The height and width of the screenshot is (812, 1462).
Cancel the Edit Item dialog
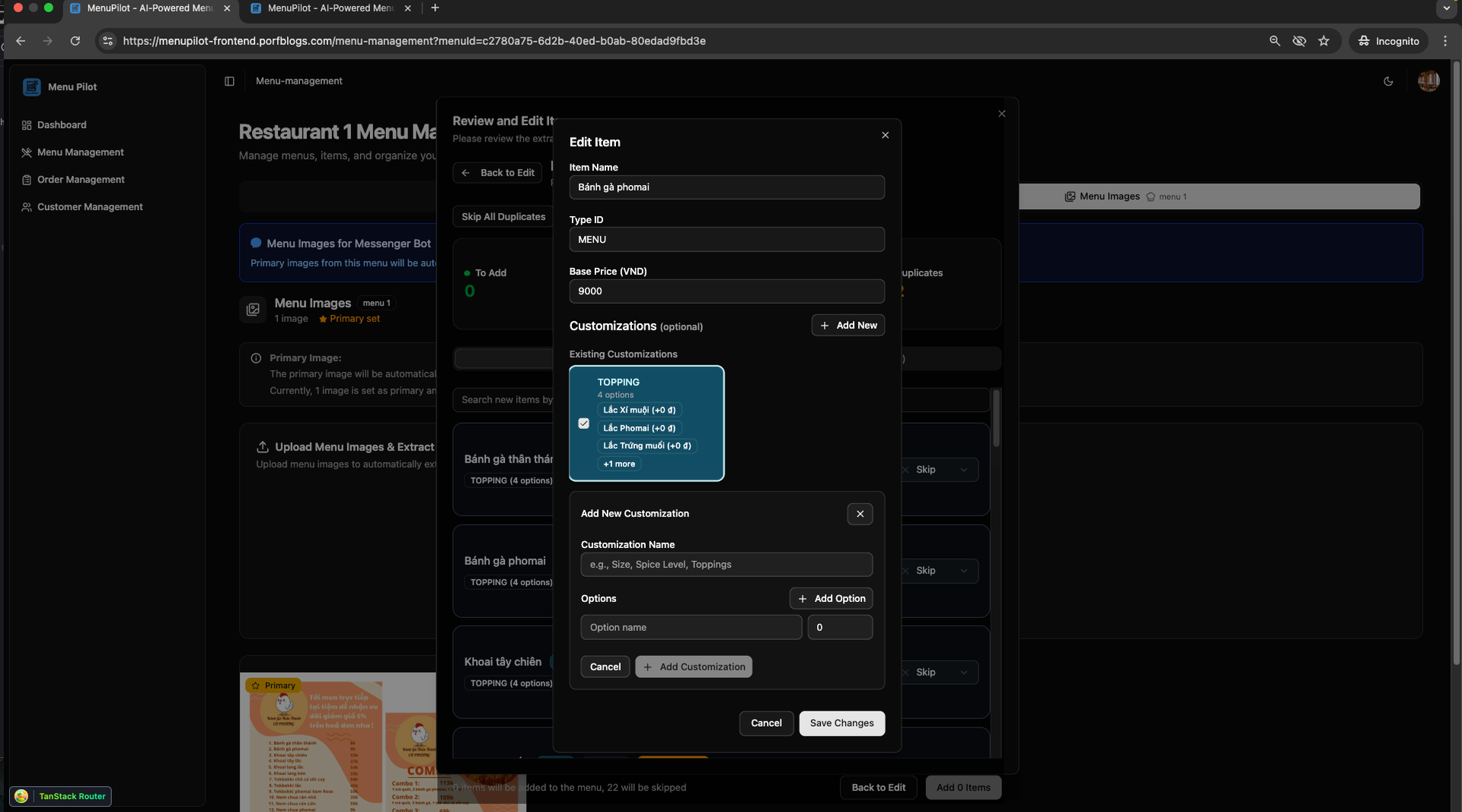click(766, 723)
